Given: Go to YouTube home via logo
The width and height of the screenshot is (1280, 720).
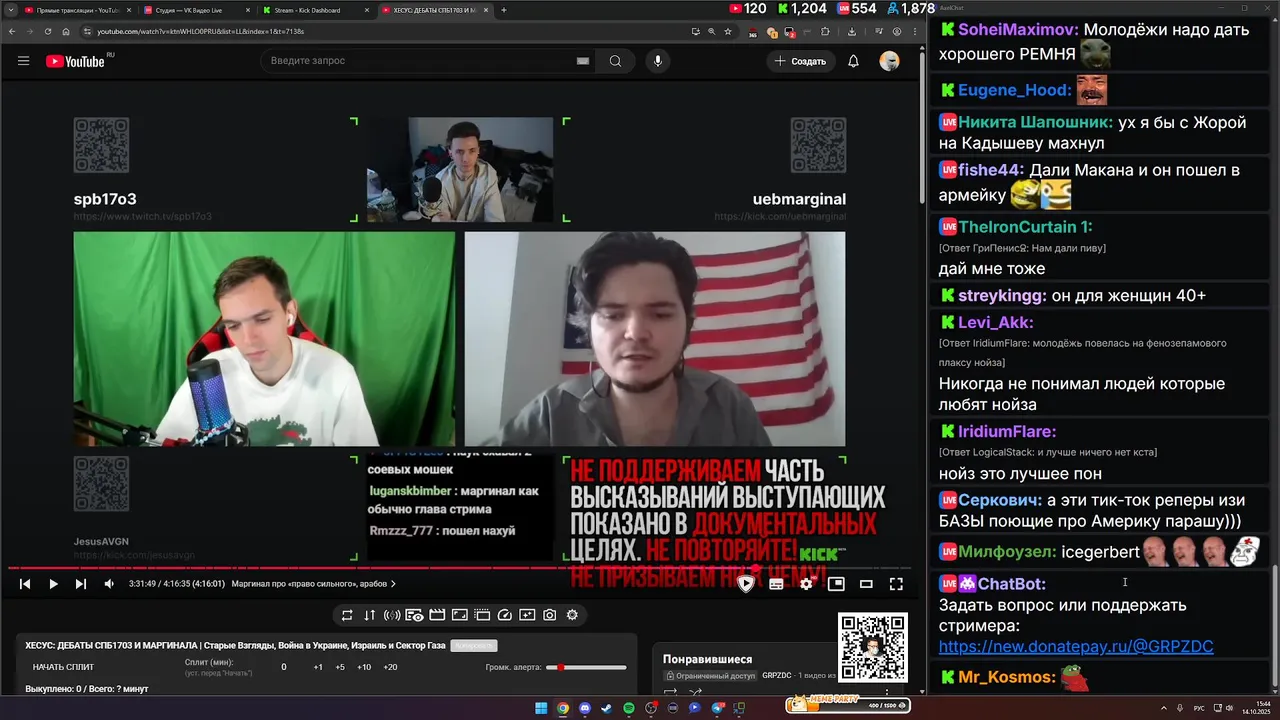Looking at the screenshot, I should 75,61.
